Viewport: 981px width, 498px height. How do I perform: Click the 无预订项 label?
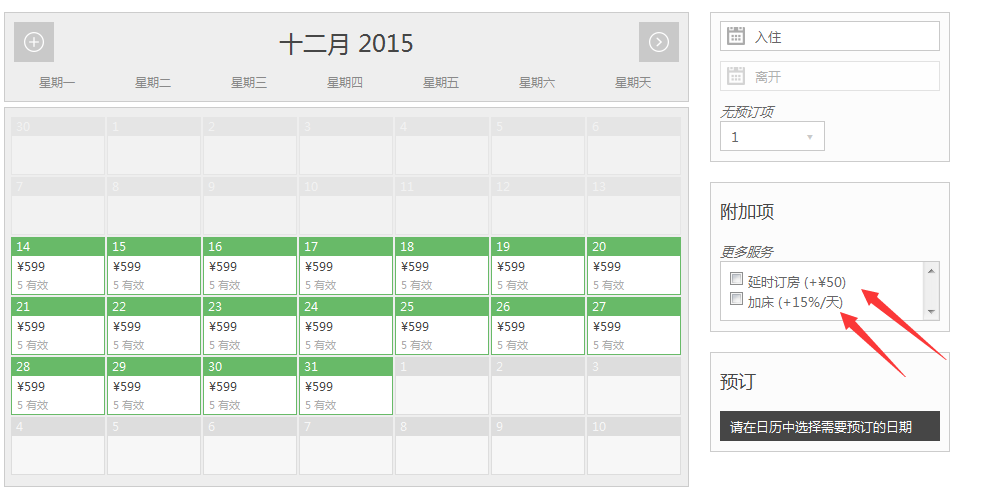coord(746,112)
